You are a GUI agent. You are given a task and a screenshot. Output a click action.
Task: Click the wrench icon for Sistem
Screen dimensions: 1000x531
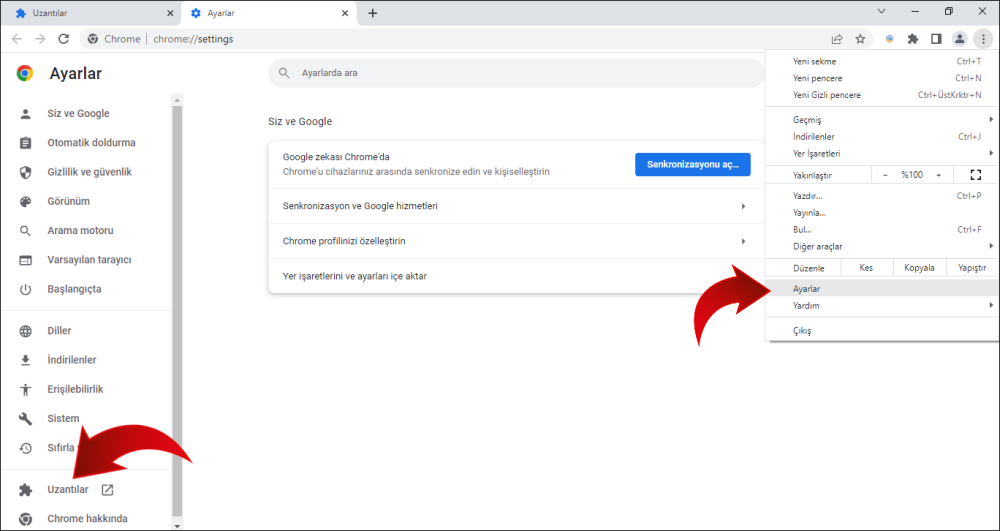[26, 419]
